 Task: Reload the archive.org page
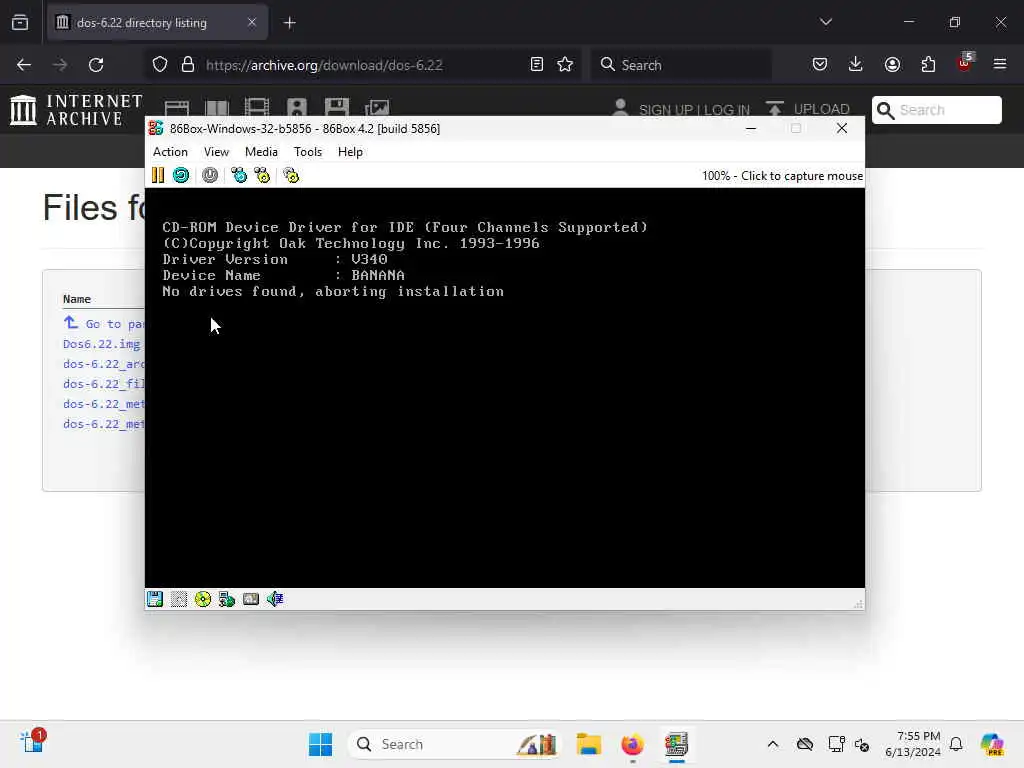(x=96, y=65)
